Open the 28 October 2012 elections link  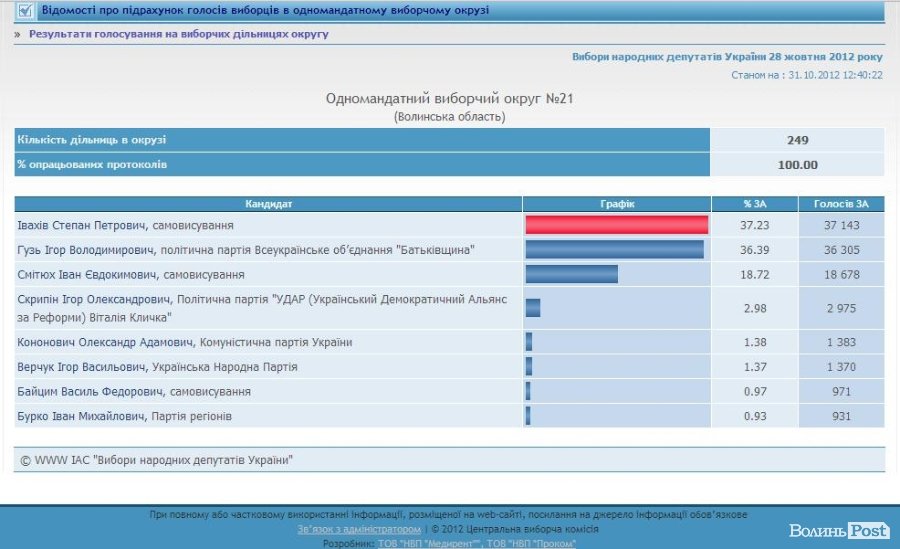point(727,57)
